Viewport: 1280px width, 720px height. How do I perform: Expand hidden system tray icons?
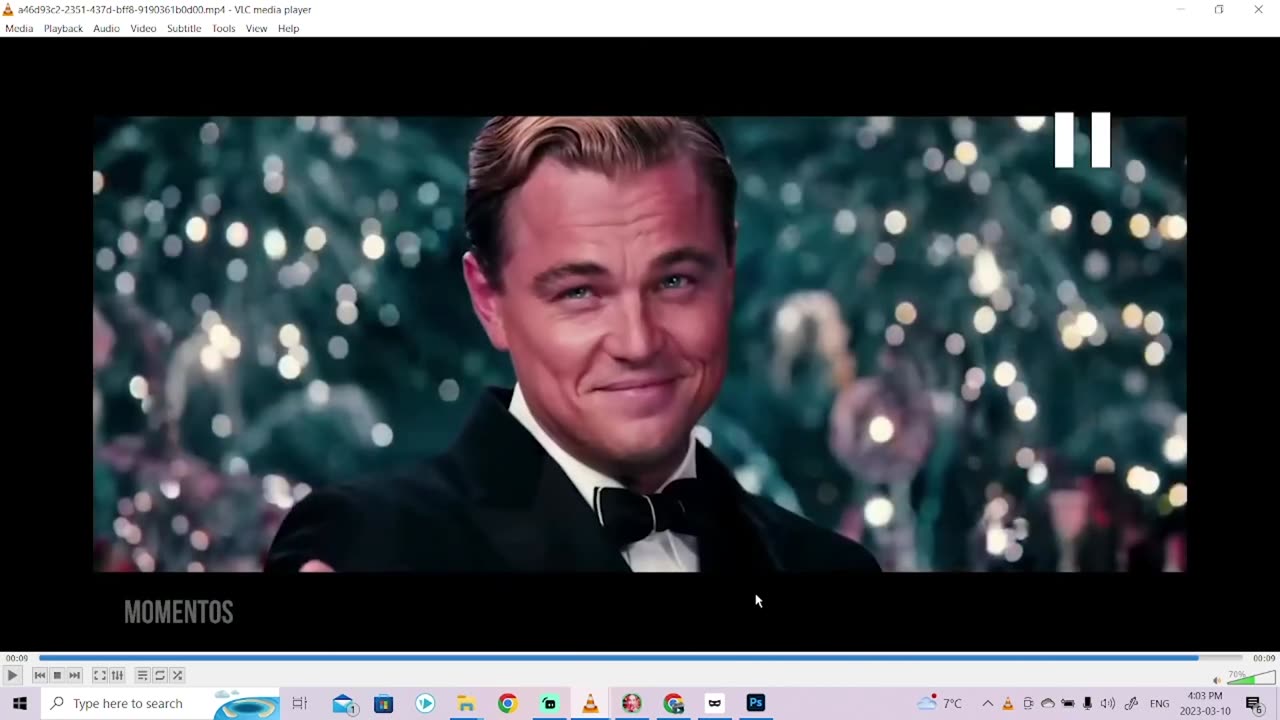988,704
